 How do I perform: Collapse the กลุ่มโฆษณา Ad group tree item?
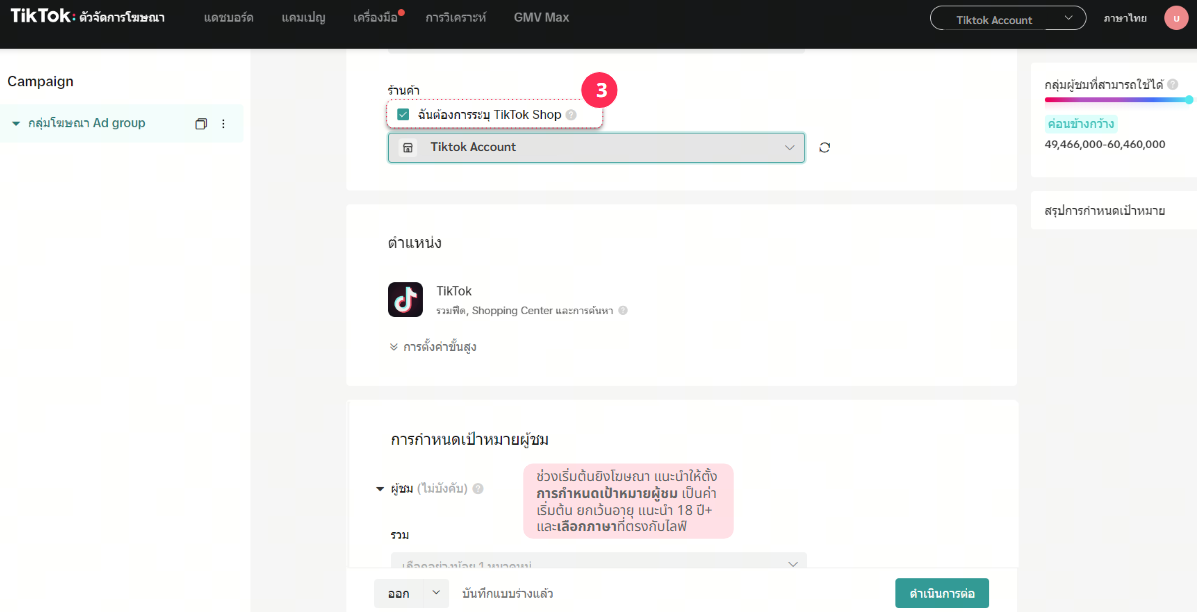[16, 124]
